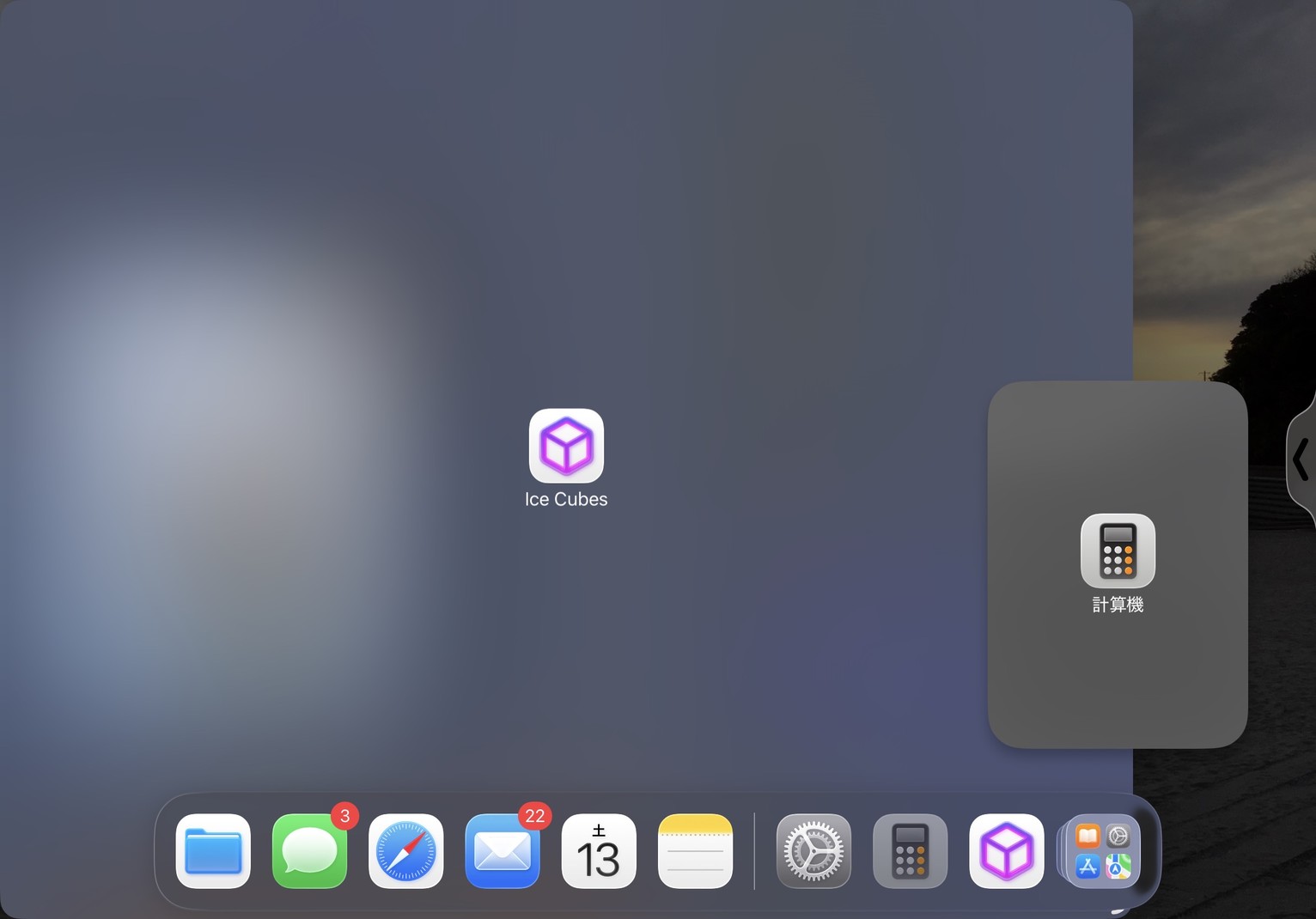
Task: Tap the Ice Cubes icon in the dock
Action: (x=1006, y=851)
